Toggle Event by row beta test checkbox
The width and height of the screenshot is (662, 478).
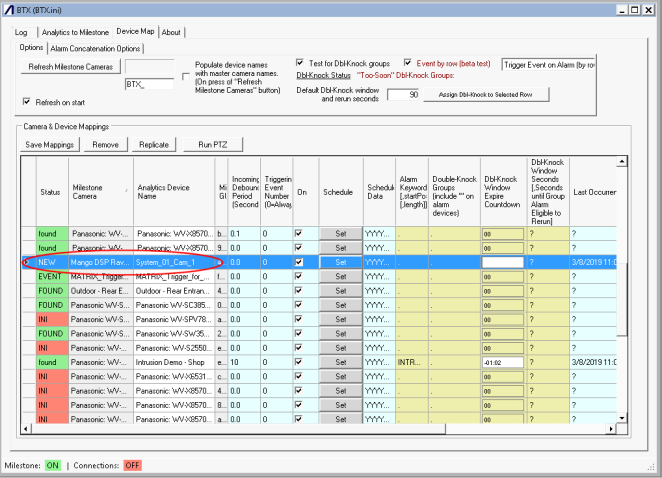click(407, 63)
